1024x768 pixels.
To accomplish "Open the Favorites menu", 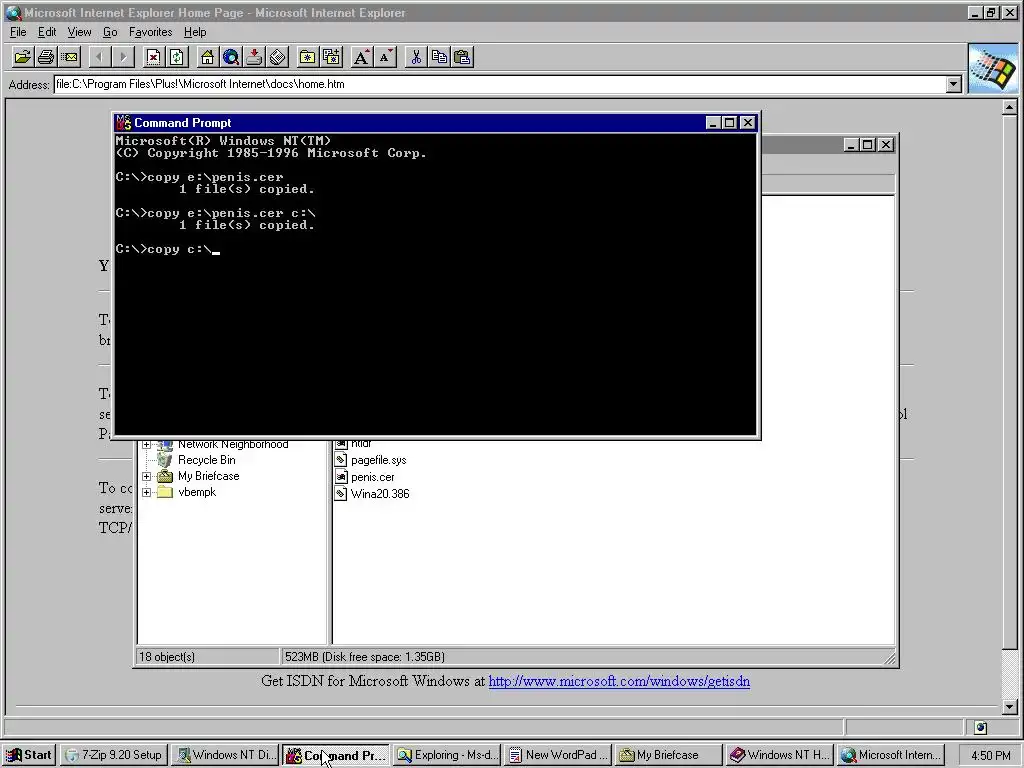I will click(150, 32).
